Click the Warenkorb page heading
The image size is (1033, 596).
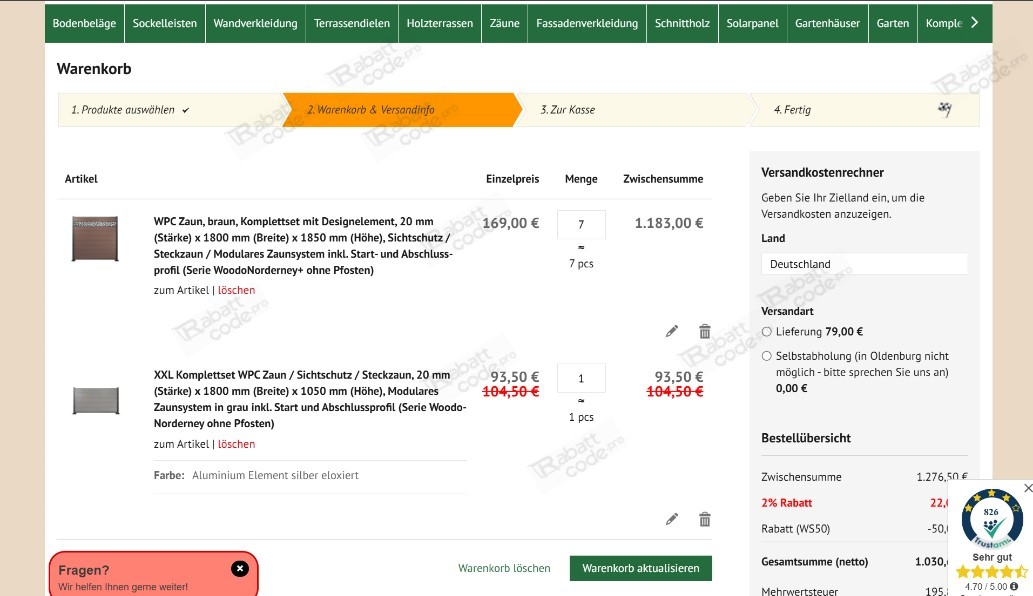(94, 68)
